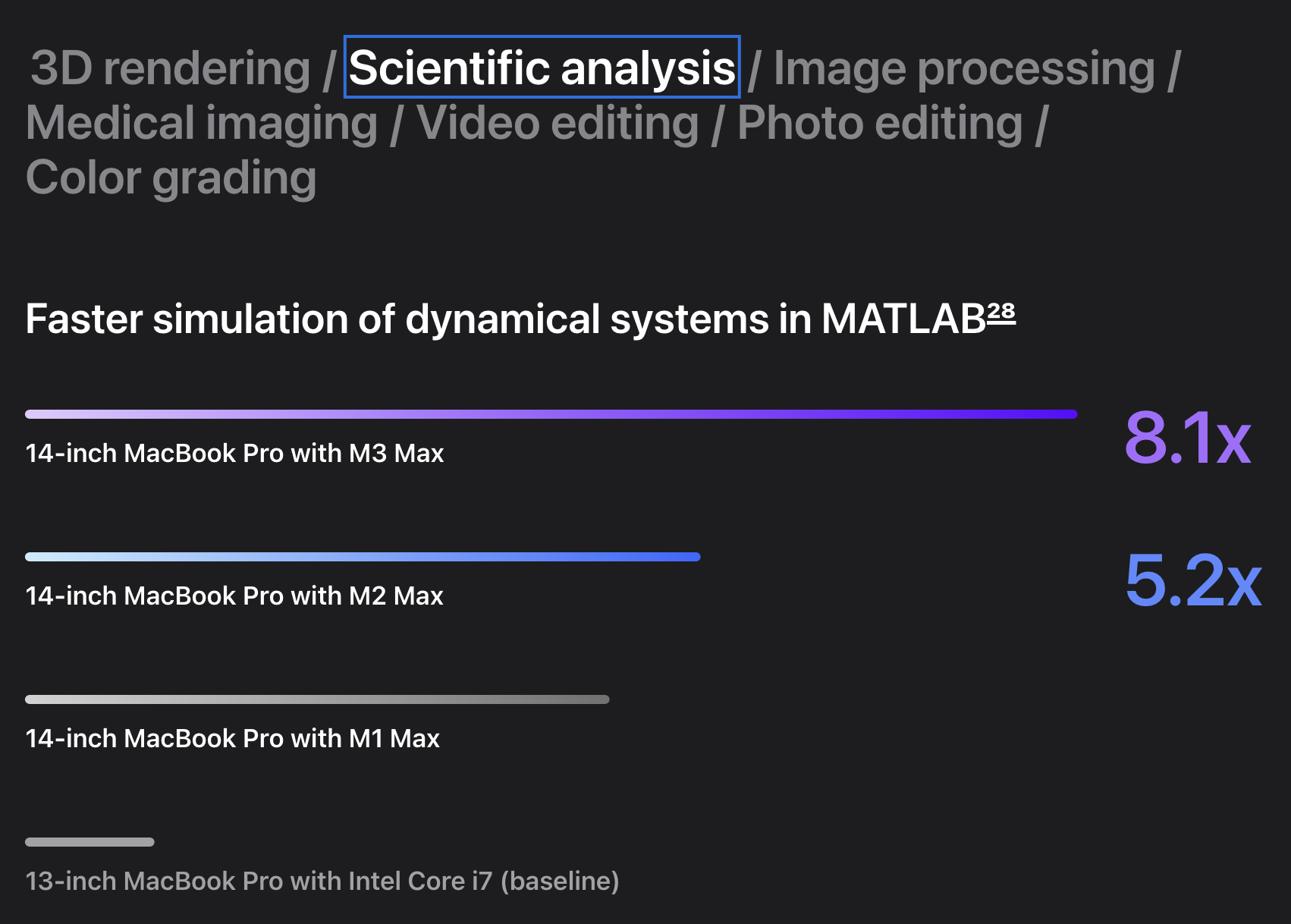The width and height of the screenshot is (1291, 924).
Task: Click the blue M2 Max performance bar
Action: pos(363,557)
